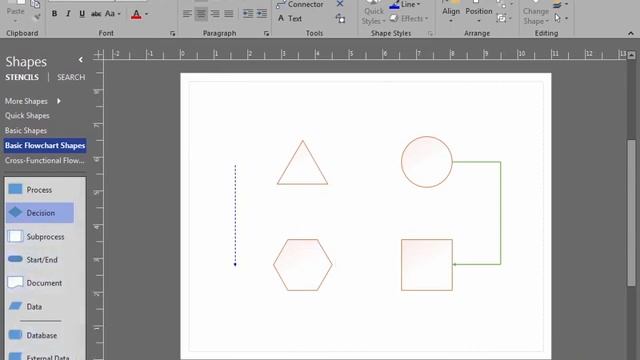Click the Format Painter icon
Image resolution: width=640 pixels, height=360 pixels.
[x=36, y=17]
